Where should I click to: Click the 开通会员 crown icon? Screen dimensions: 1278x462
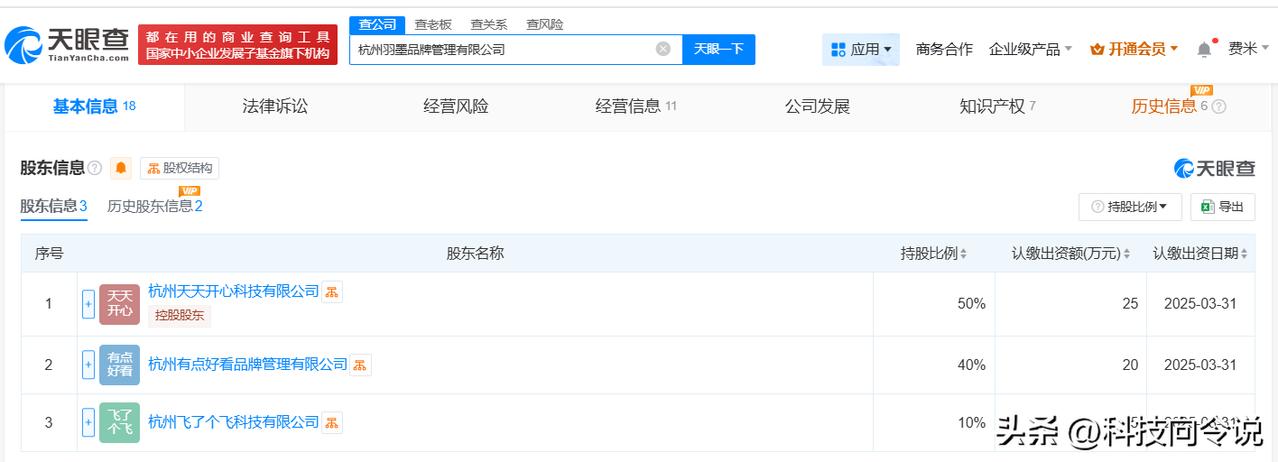pos(1097,49)
